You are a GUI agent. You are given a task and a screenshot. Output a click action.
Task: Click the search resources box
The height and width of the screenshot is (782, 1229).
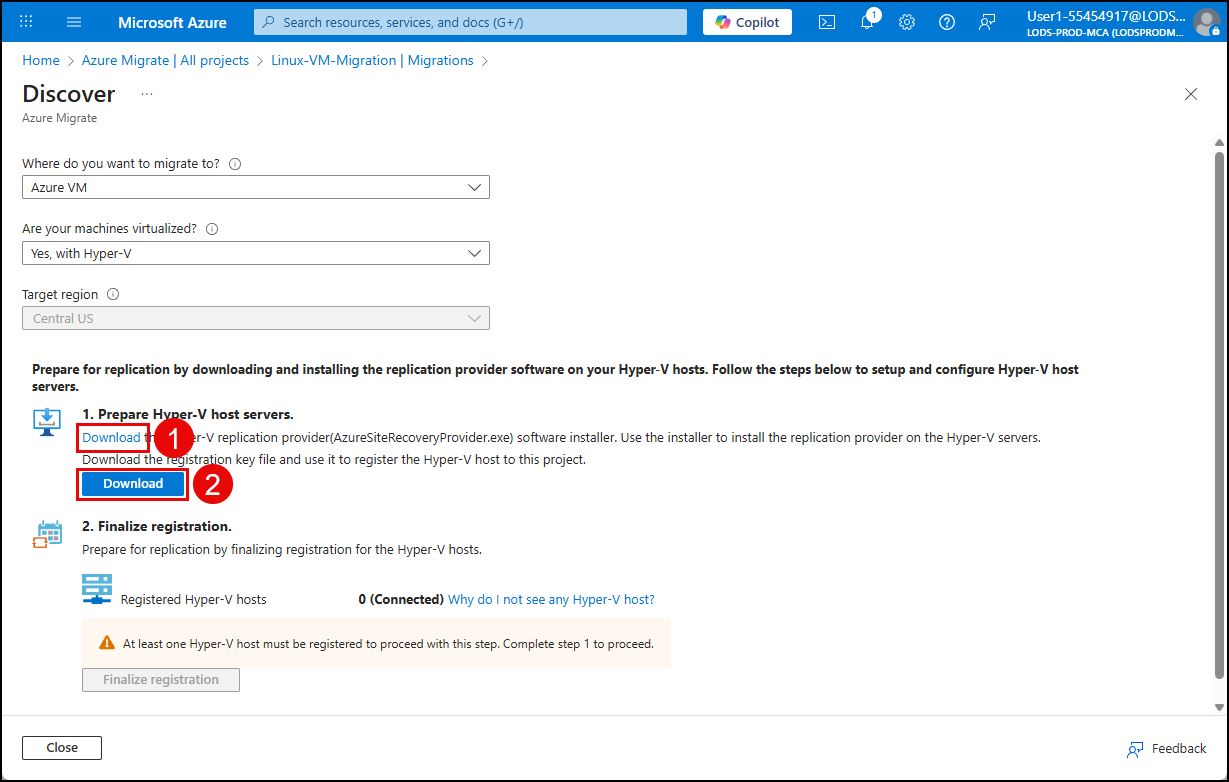pyautogui.click(x=470, y=22)
